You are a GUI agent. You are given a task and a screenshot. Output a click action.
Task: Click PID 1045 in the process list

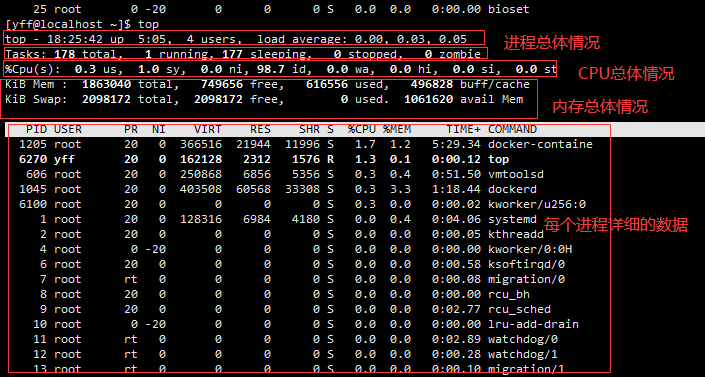[x=33, y=189]
